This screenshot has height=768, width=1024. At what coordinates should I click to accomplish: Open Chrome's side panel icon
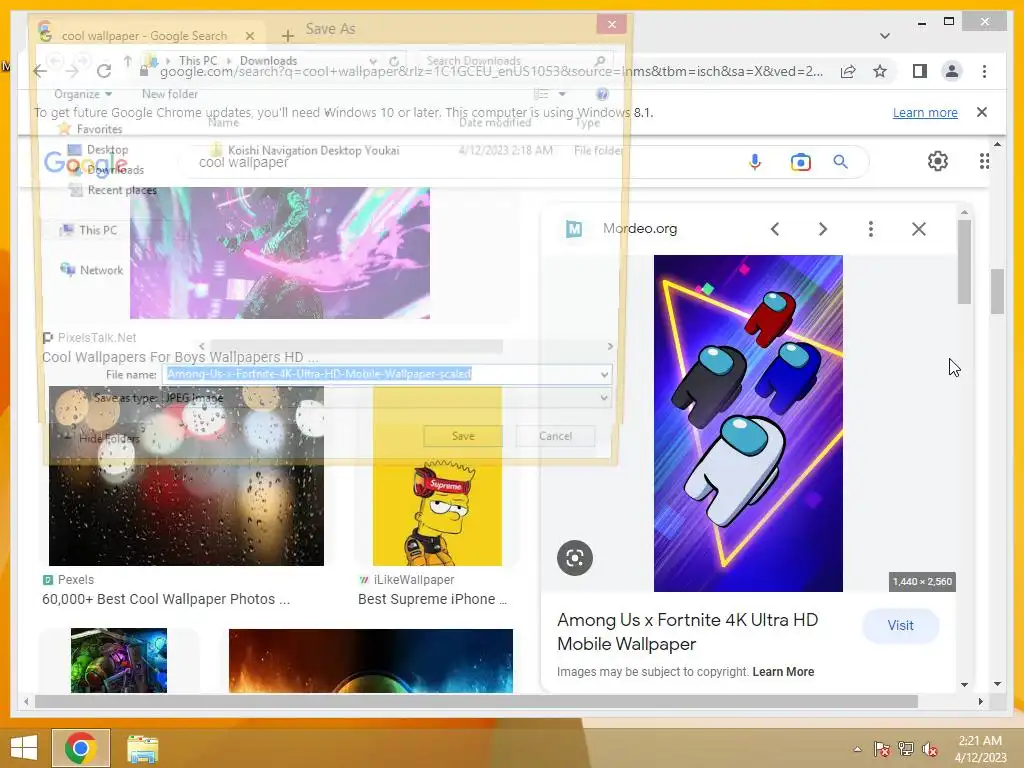[x=920, y=71]
